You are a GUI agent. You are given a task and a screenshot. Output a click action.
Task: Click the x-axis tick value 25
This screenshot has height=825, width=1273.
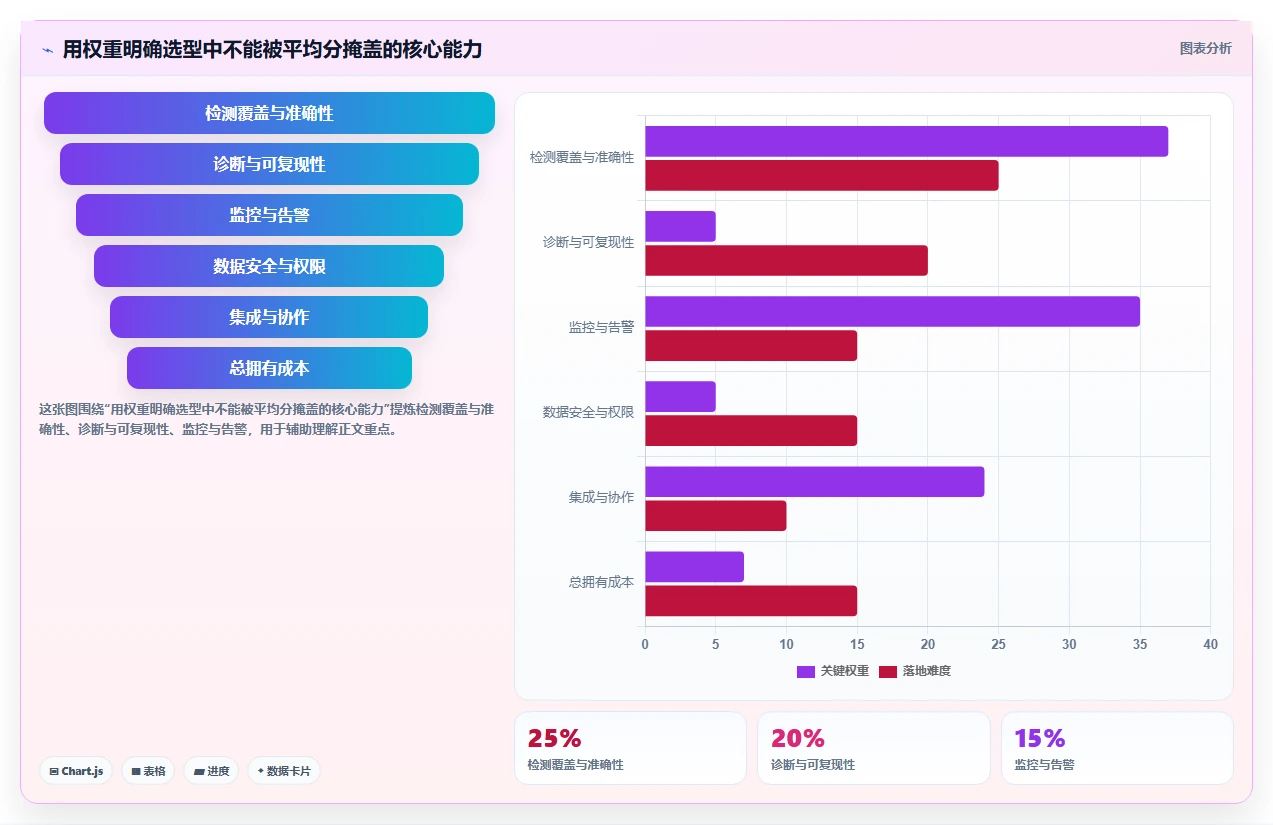coord(998,645)
